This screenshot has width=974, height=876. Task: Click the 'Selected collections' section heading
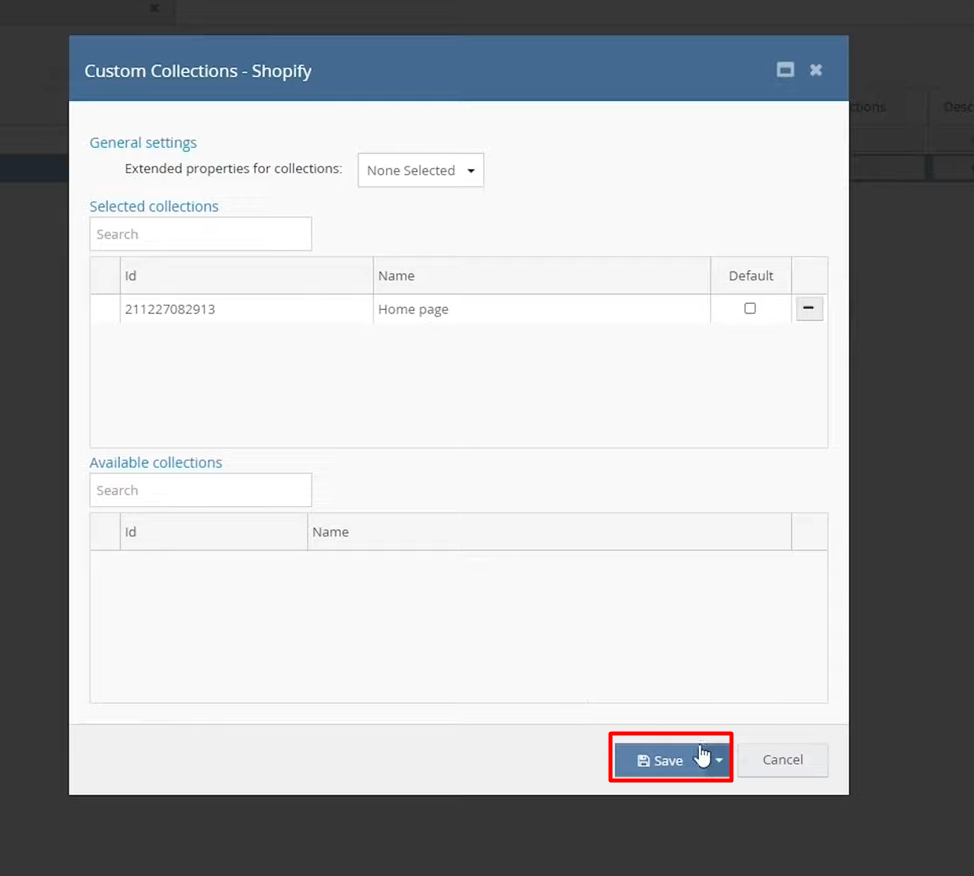click(x=154, y=206)
